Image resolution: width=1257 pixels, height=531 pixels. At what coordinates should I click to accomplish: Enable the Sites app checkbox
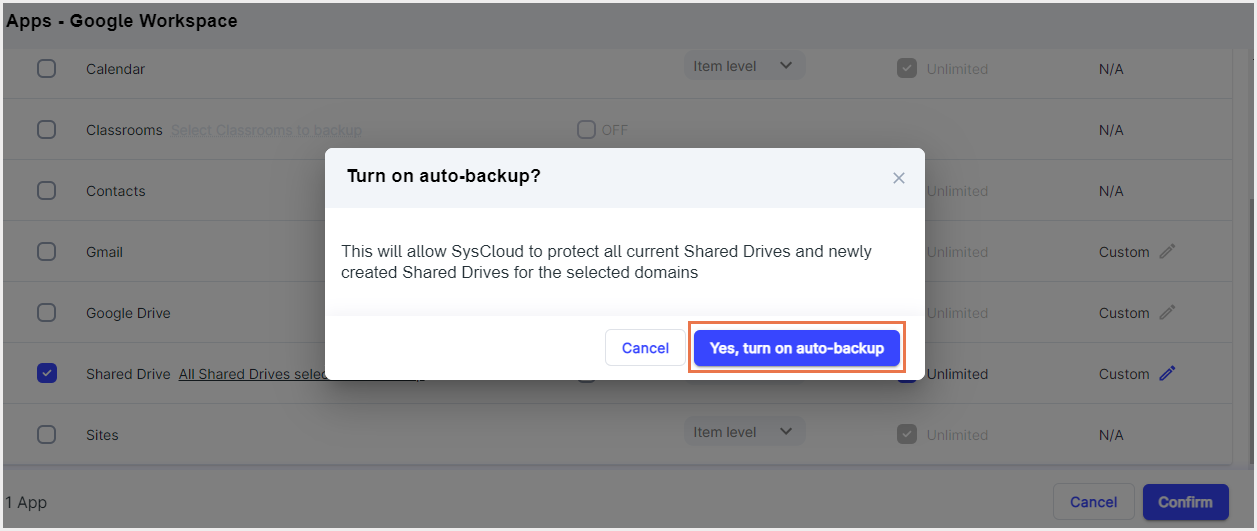pos(47,435)
